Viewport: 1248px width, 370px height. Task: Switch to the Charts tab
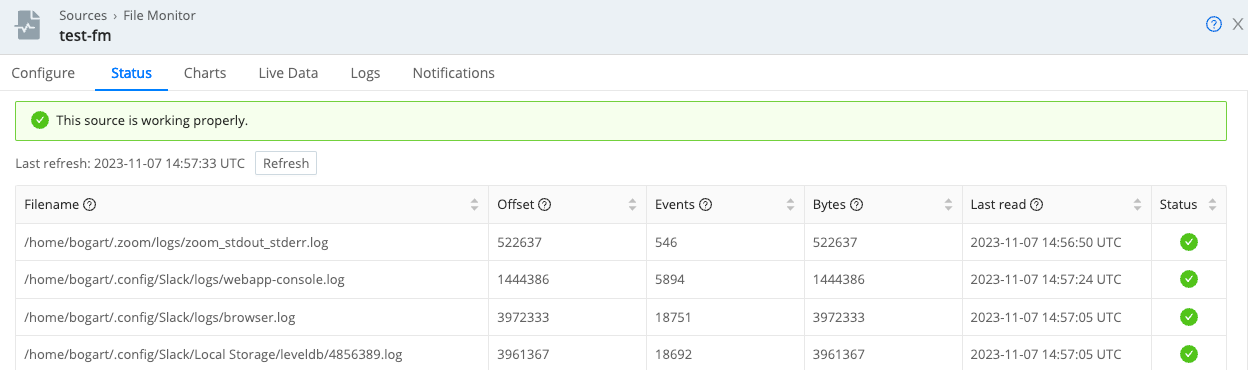tap(205, 73)
